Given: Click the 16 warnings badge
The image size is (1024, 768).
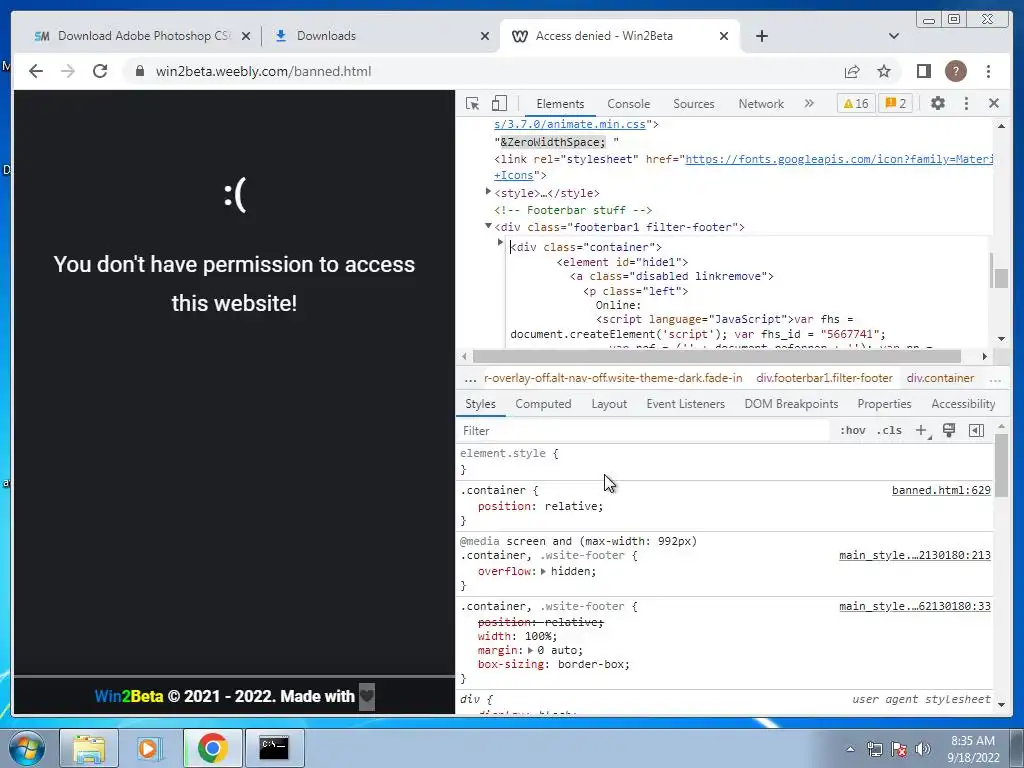Looking at the screenshot, I should click(856, 103).
